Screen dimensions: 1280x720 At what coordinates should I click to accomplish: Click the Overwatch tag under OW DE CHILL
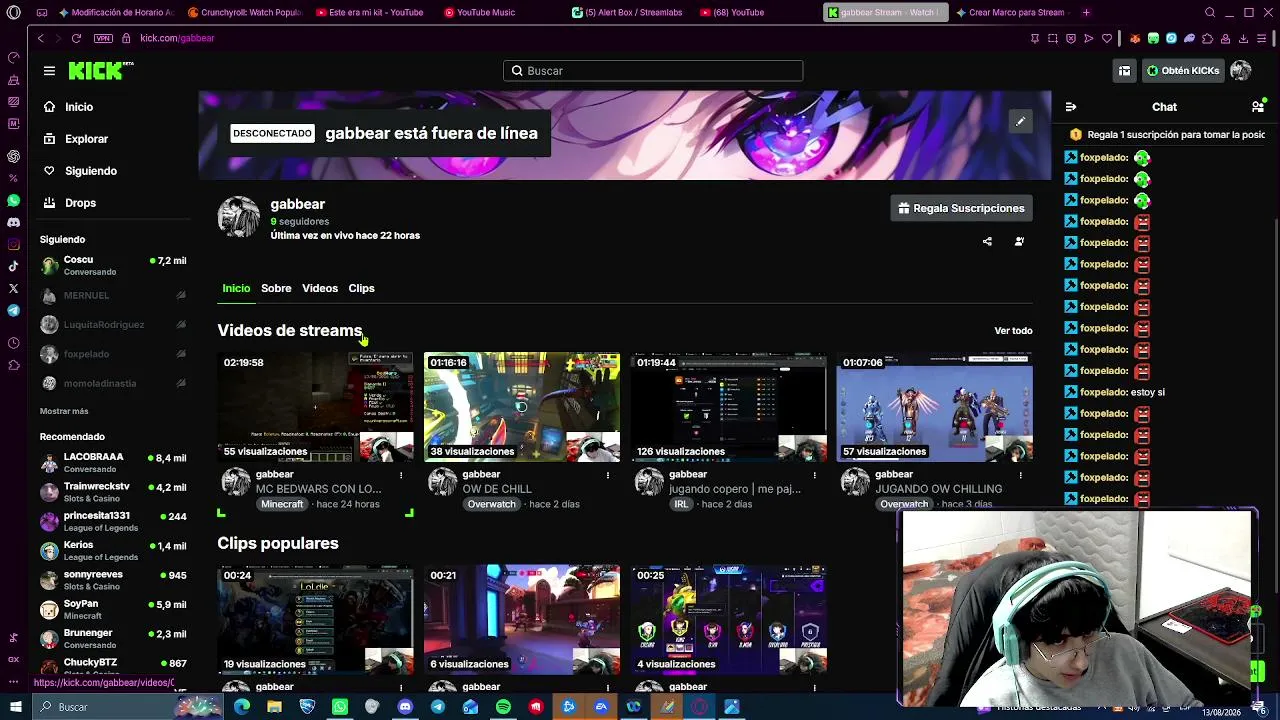tap(491, 504)
